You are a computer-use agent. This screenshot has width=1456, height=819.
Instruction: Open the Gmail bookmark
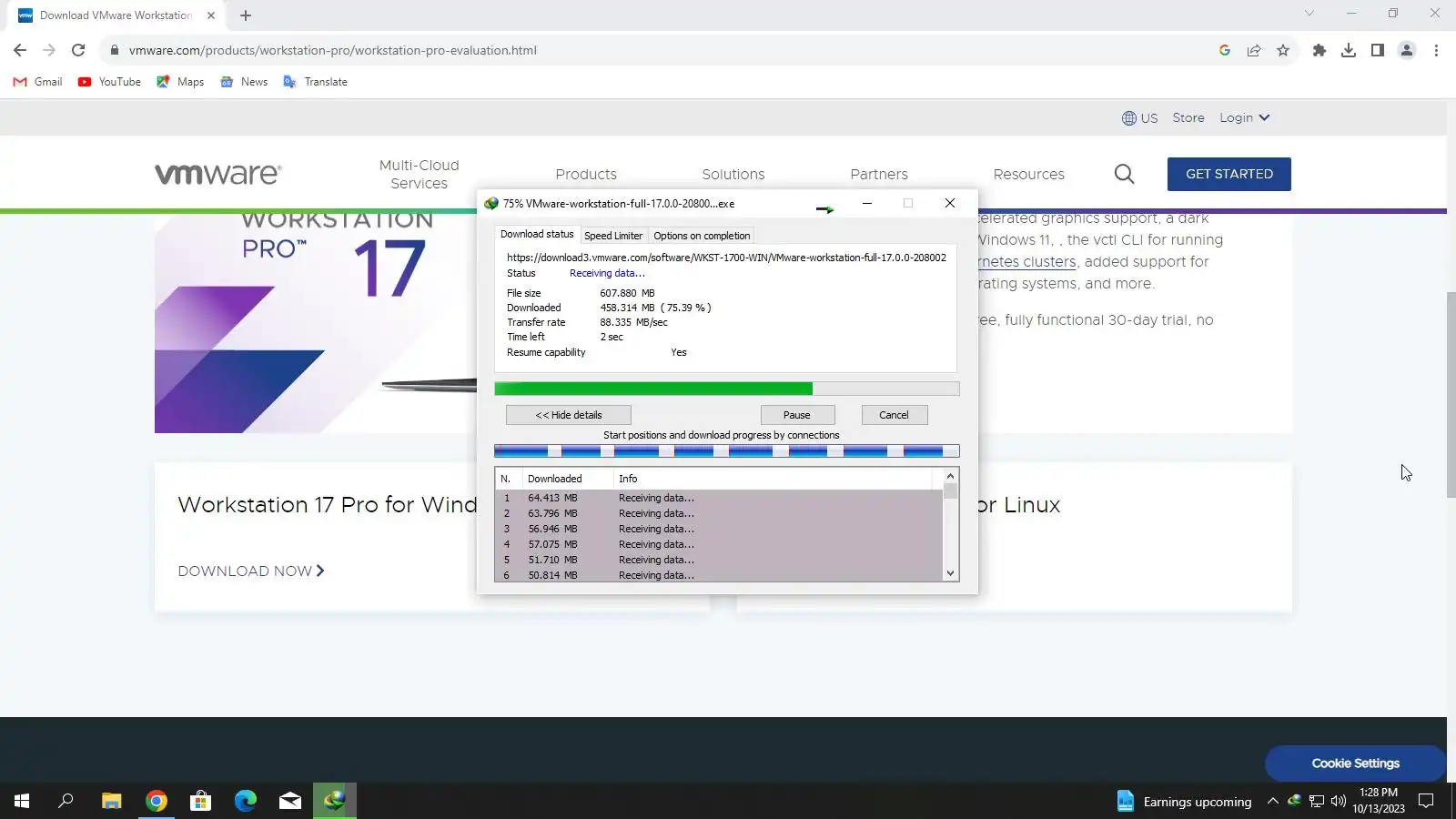click(38, 82)
